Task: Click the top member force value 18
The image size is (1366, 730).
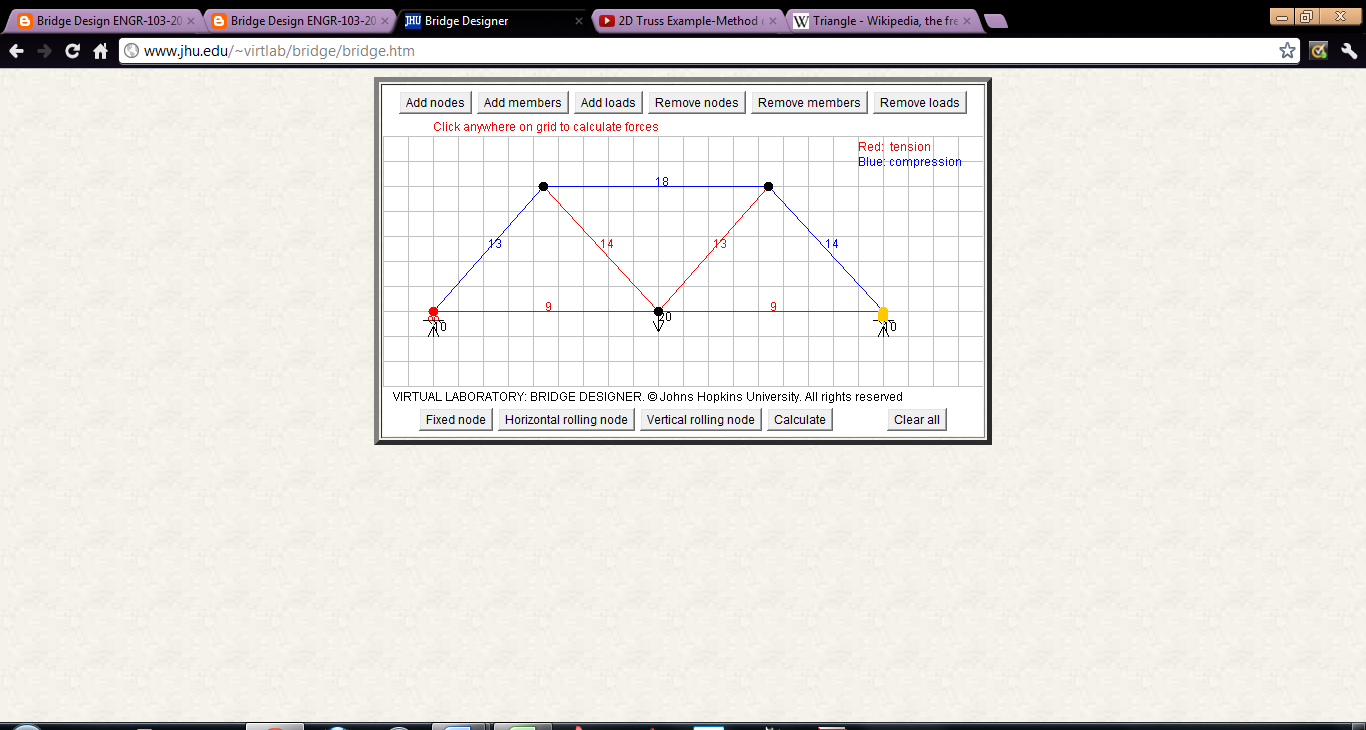Action: [662, 182]
